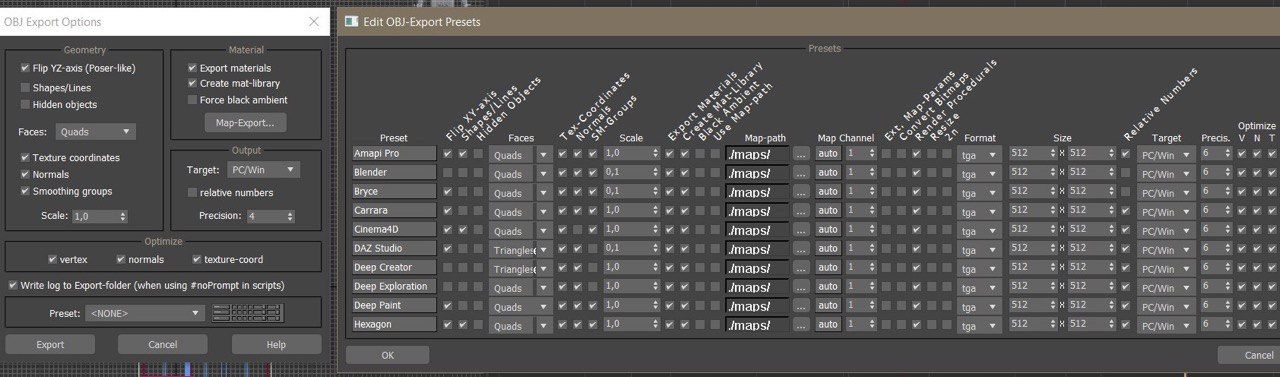Uncheck Export materials option
Screen dimensions: 1280x377
tap(192, 68)
